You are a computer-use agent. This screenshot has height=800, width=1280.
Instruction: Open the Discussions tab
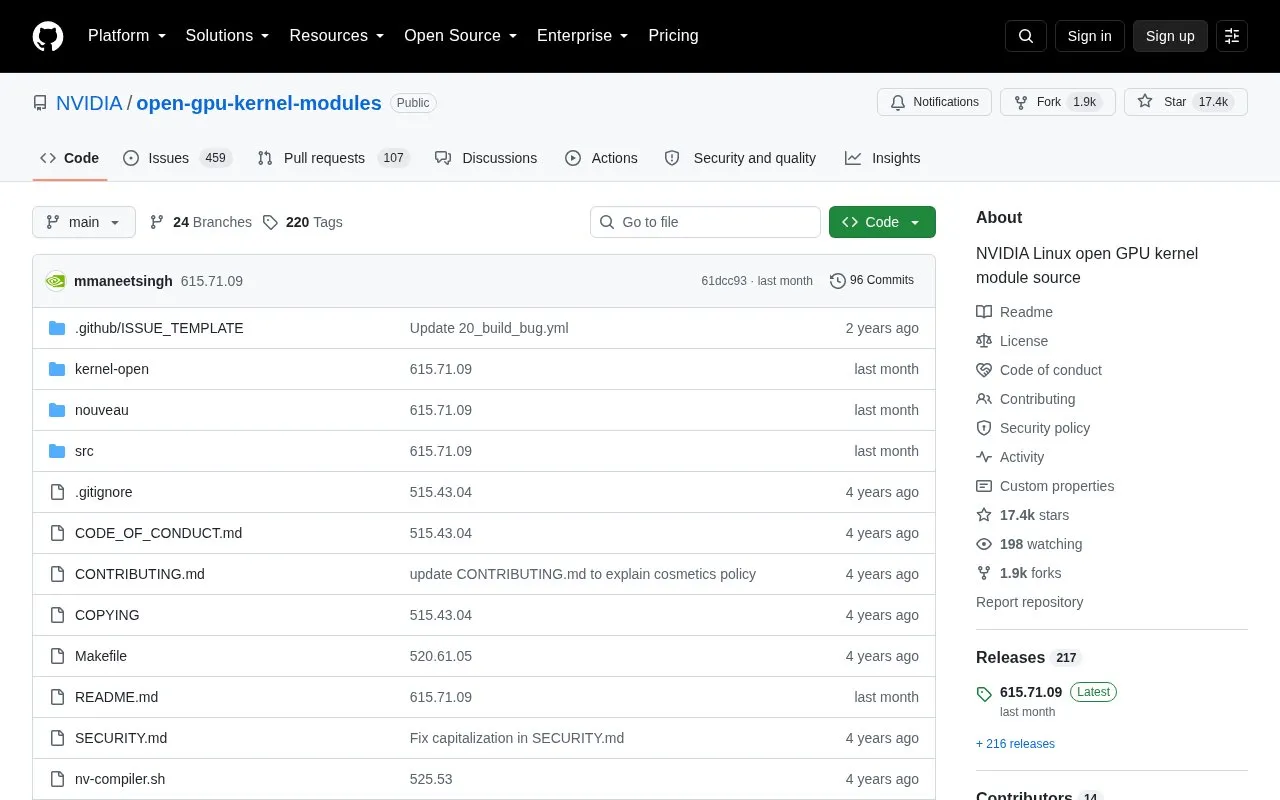tap(486, 158)
